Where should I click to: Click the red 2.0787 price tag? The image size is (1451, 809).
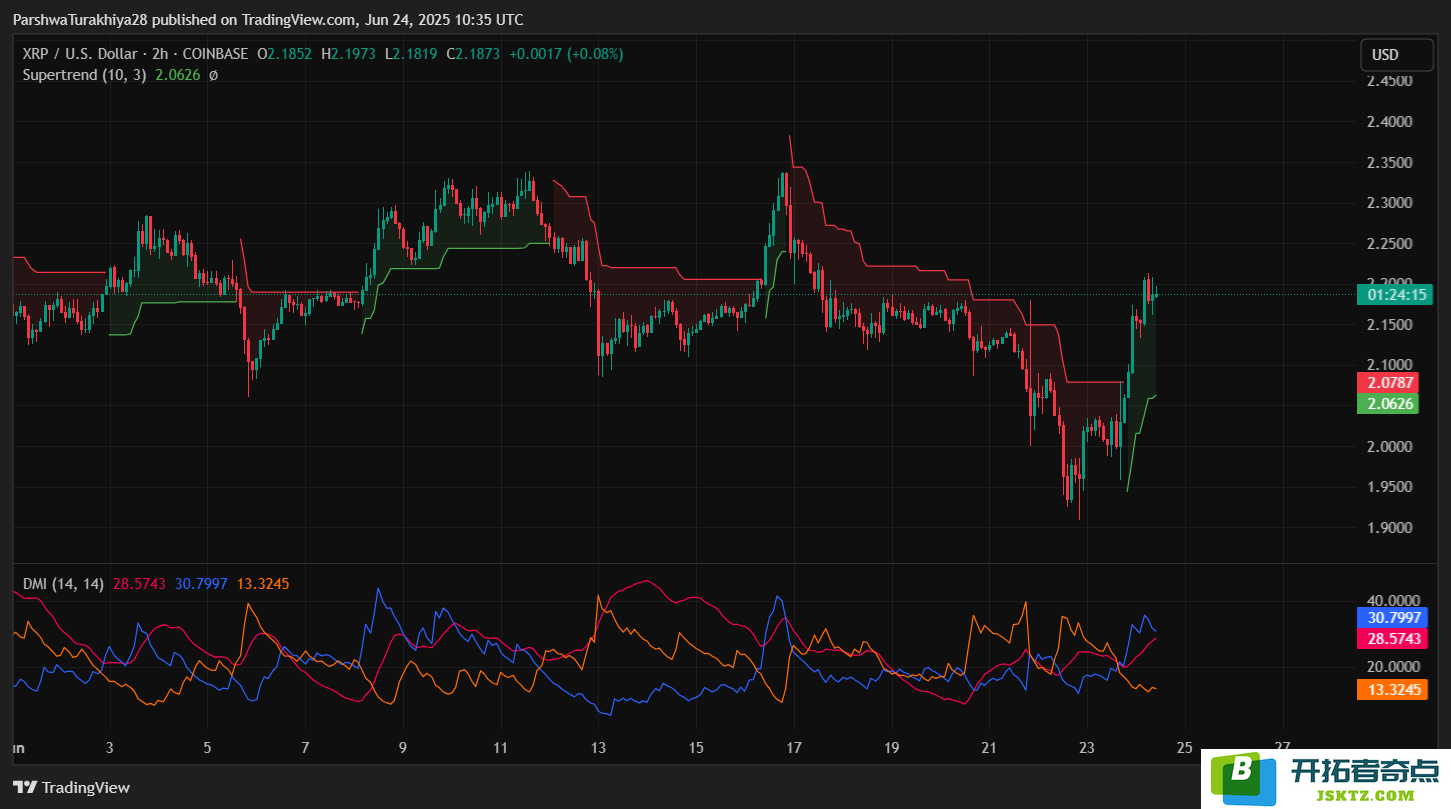(1390, 382)
